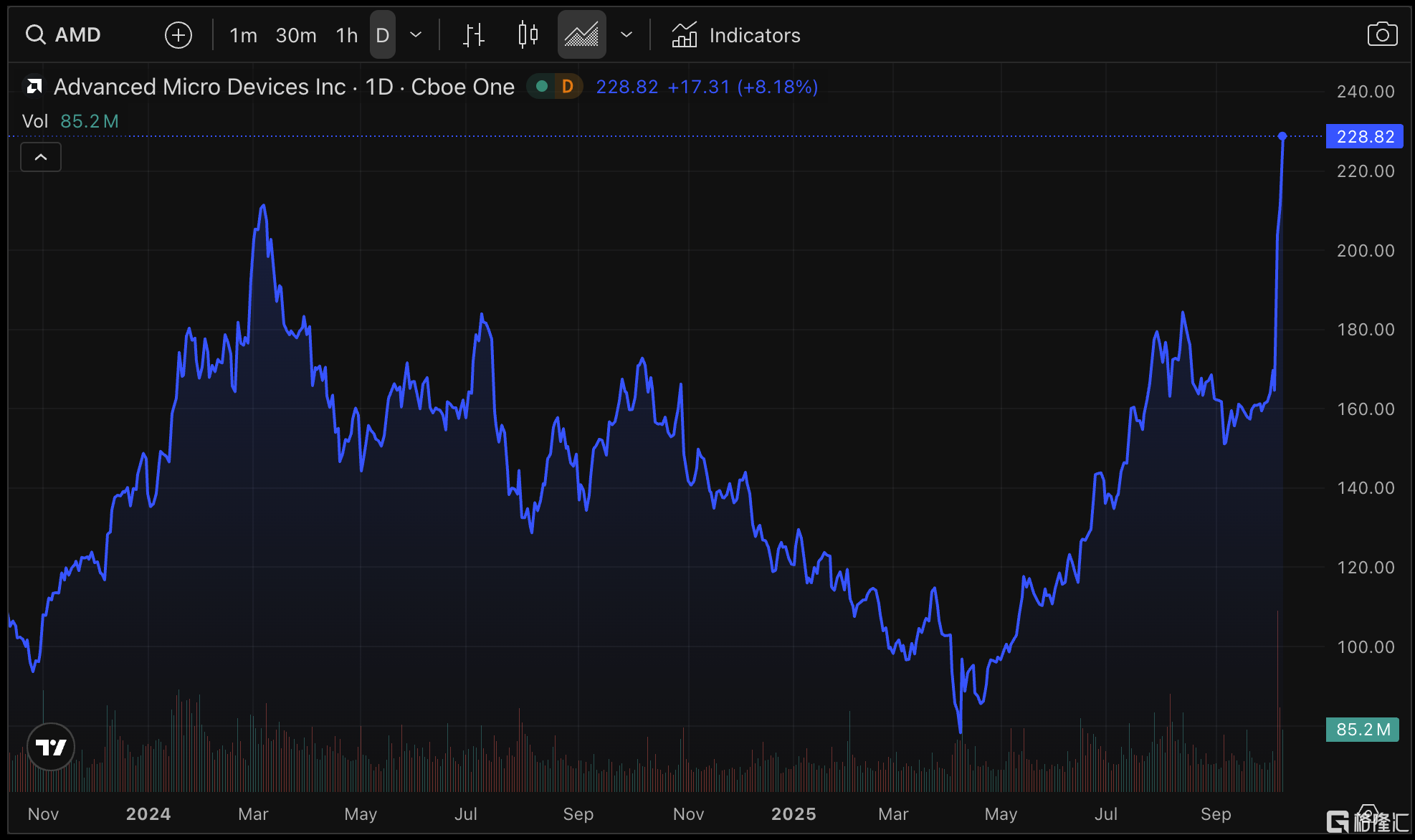Click the symbol search magnifier icon
1415x840 pixels.
[35, 34]
